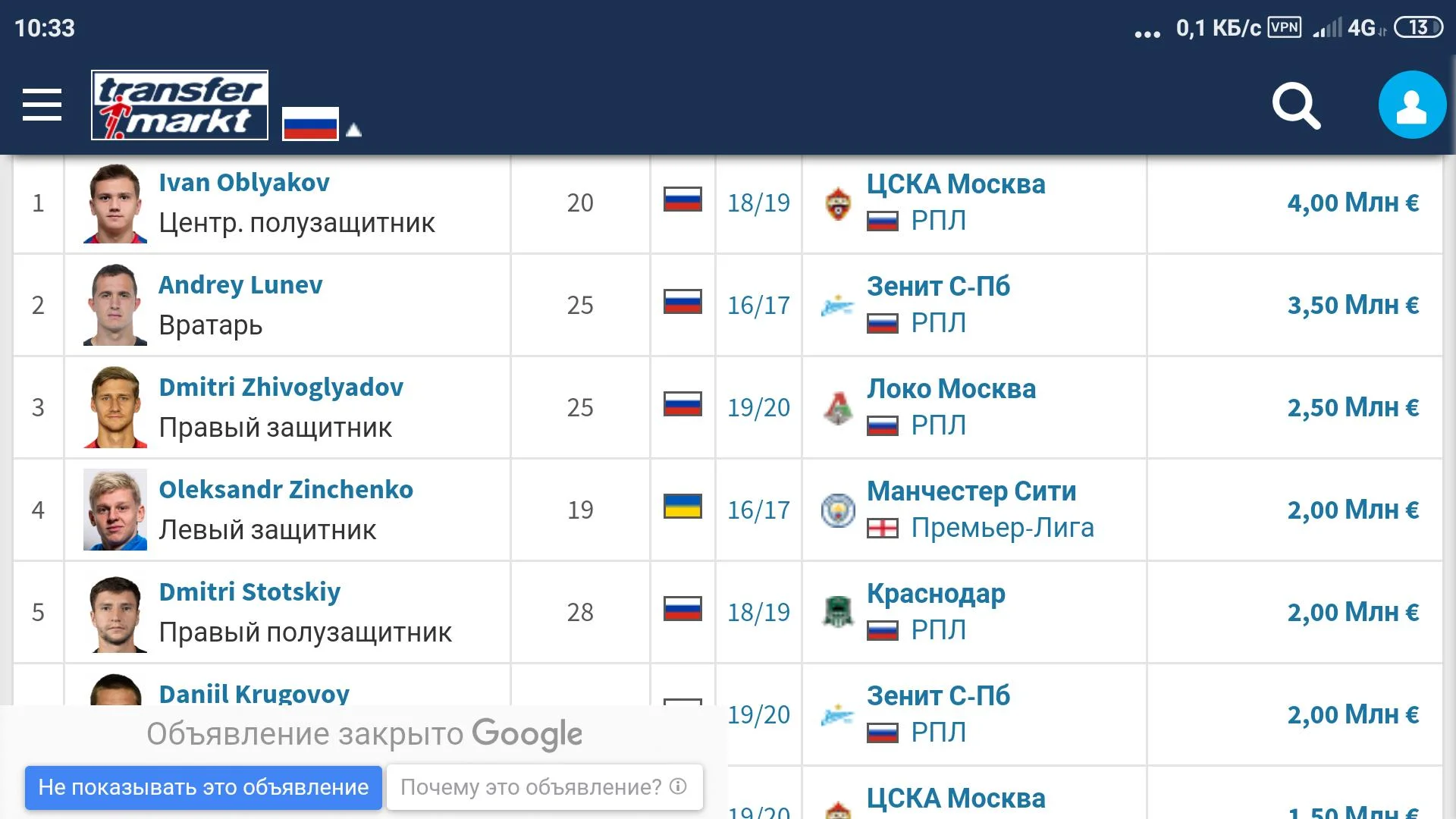
Task: Click the Transfermarkt logo
Action: (x=180, y=105)
